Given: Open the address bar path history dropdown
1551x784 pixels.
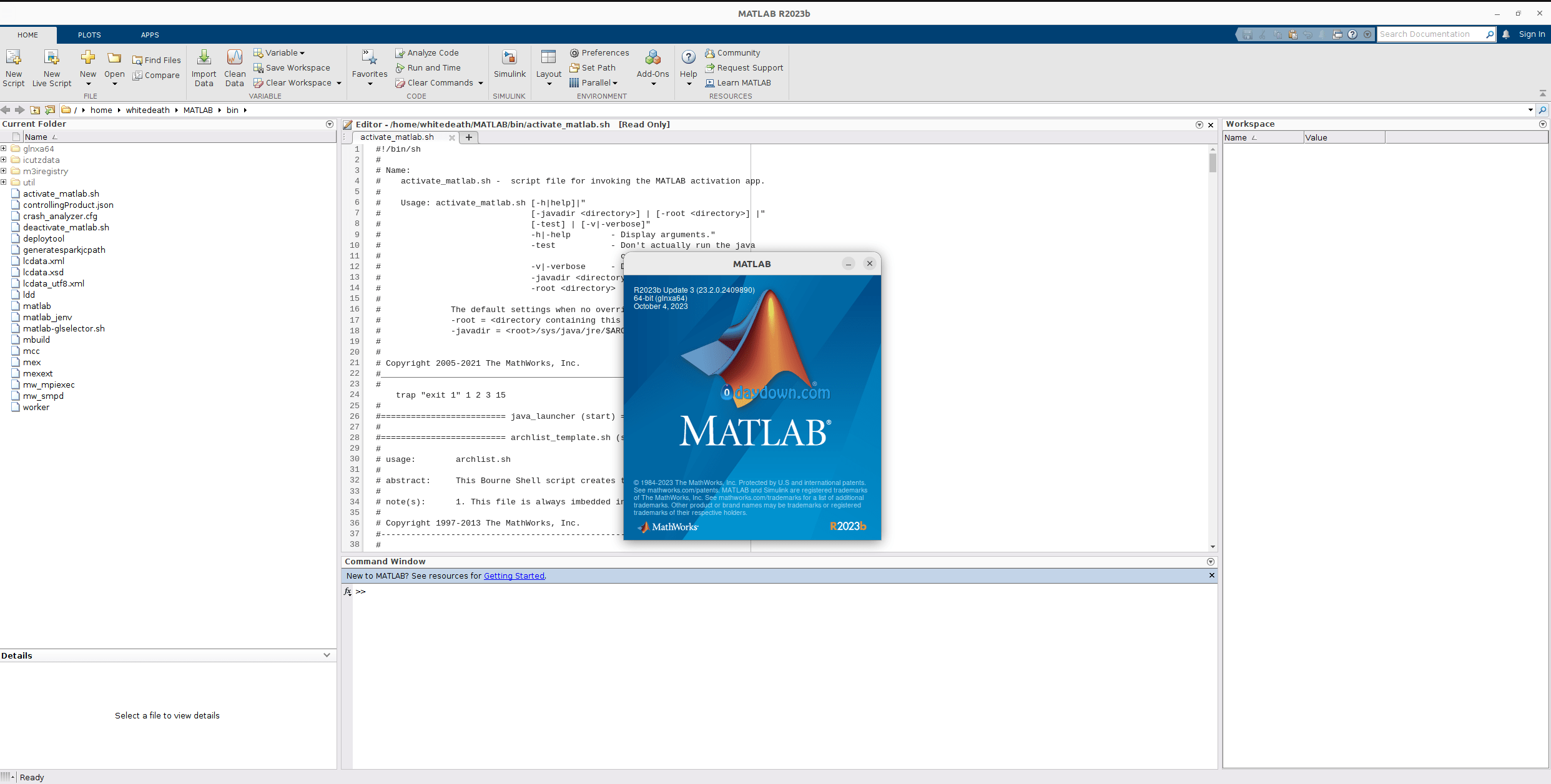Looking at the screenshot, I should pyautogui.click(x=1530, y=110).
